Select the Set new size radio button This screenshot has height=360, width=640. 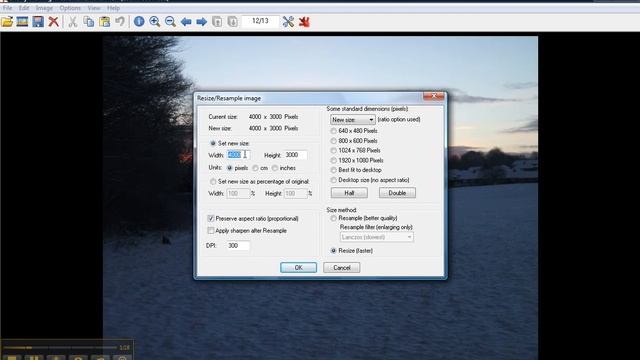pos(213,143)
